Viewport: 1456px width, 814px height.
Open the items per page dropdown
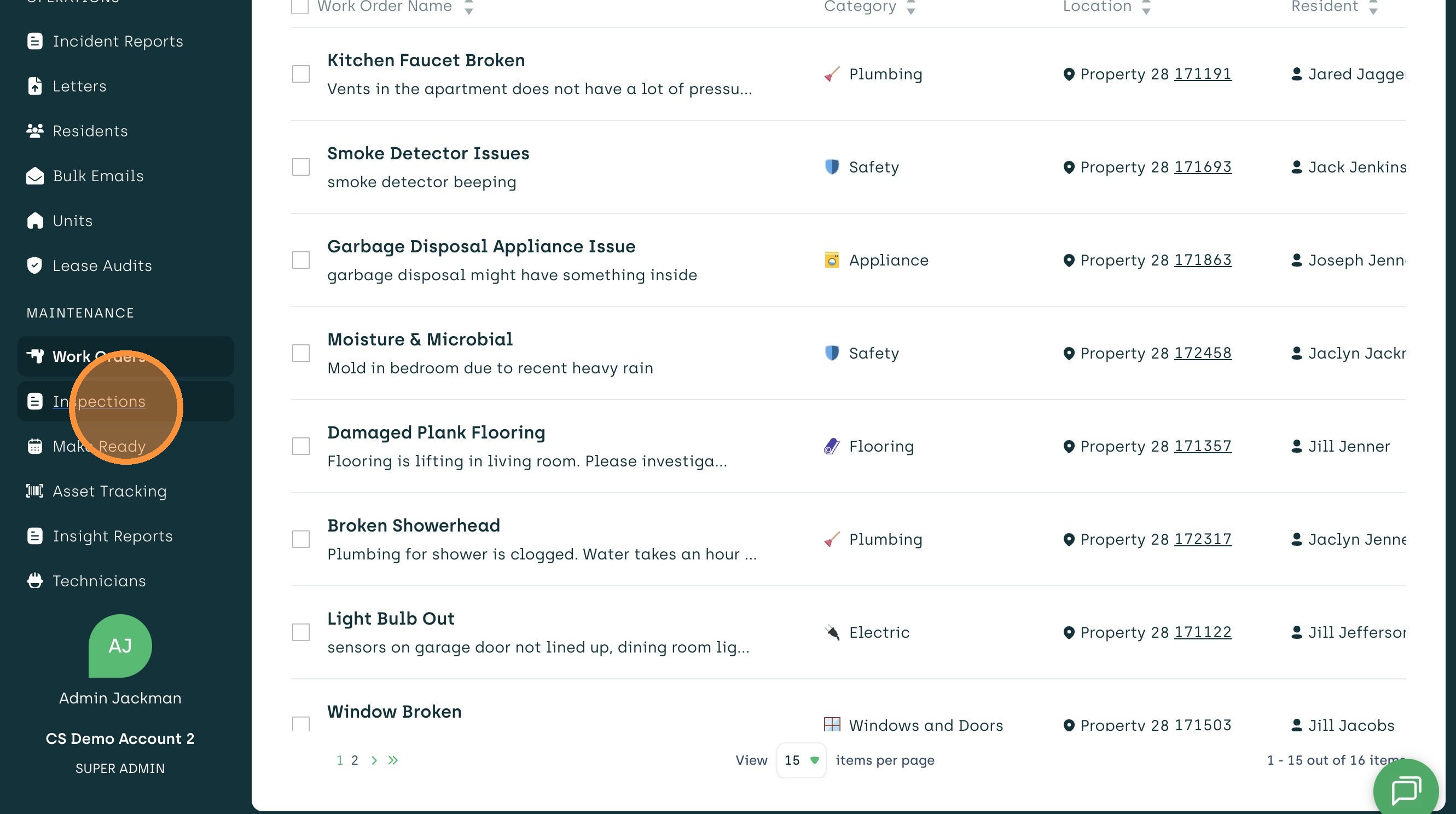801,760
